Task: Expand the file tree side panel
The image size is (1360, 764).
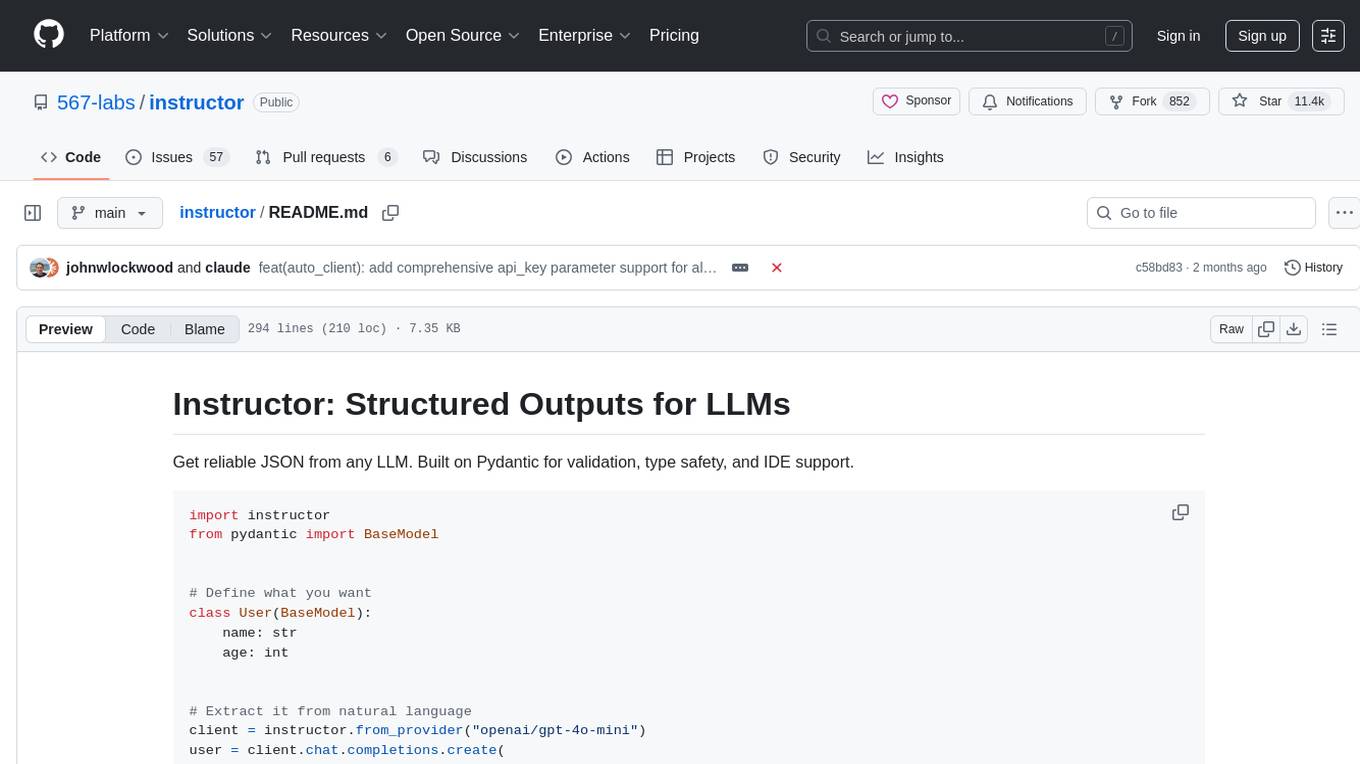Action: coord(33,213)
